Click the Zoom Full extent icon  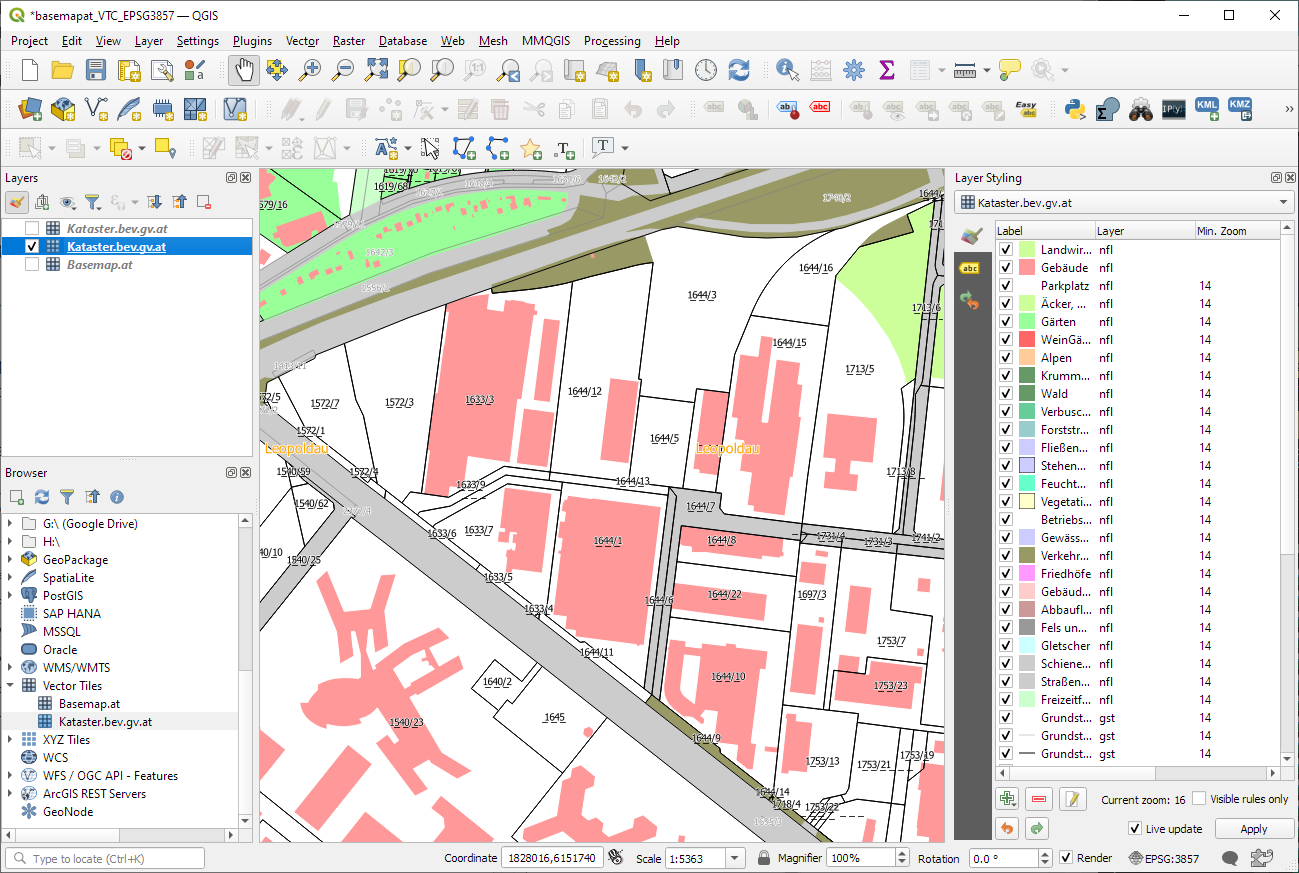[376, 70]
